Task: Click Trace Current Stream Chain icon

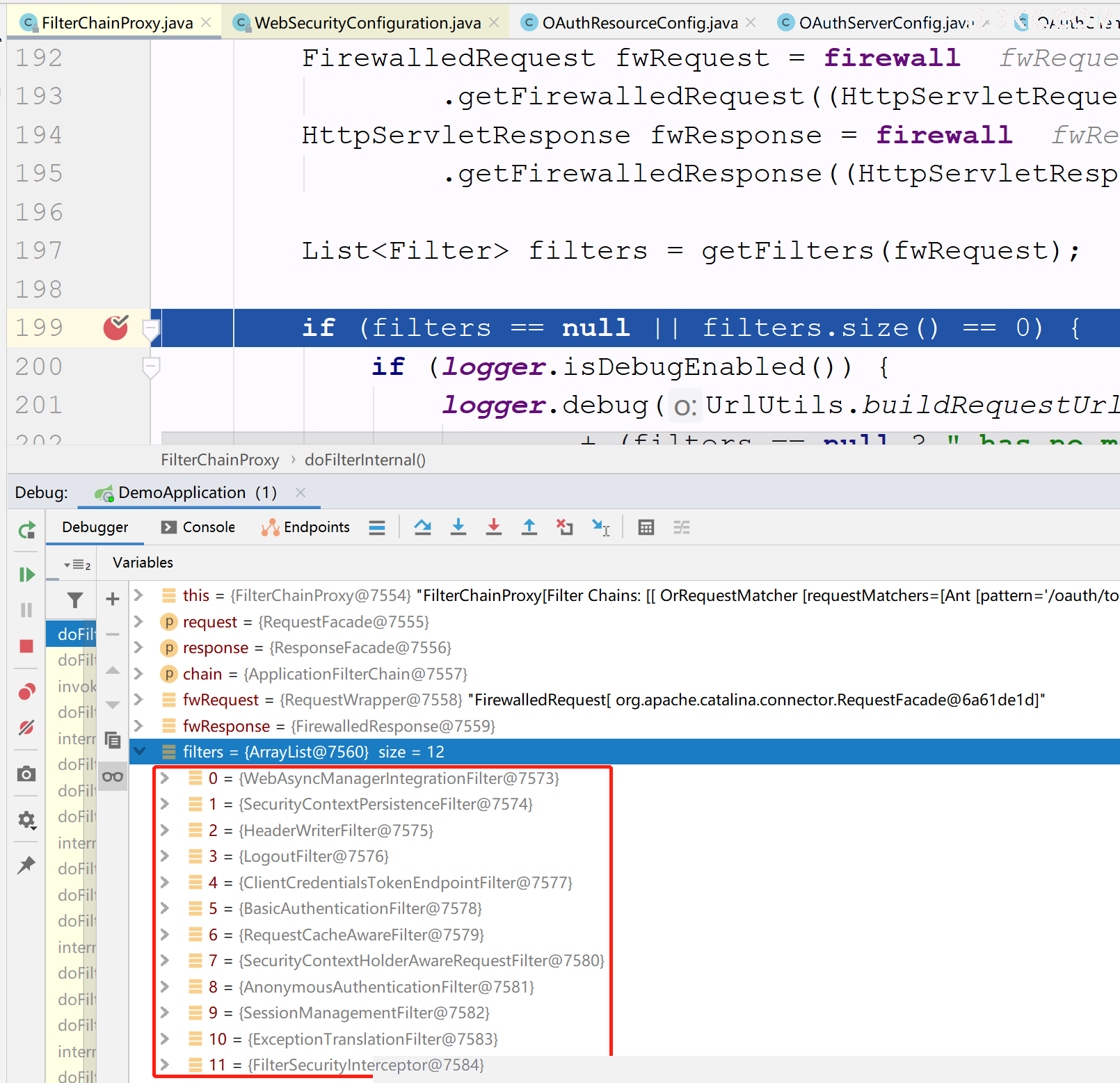Action: click(682, 527)
